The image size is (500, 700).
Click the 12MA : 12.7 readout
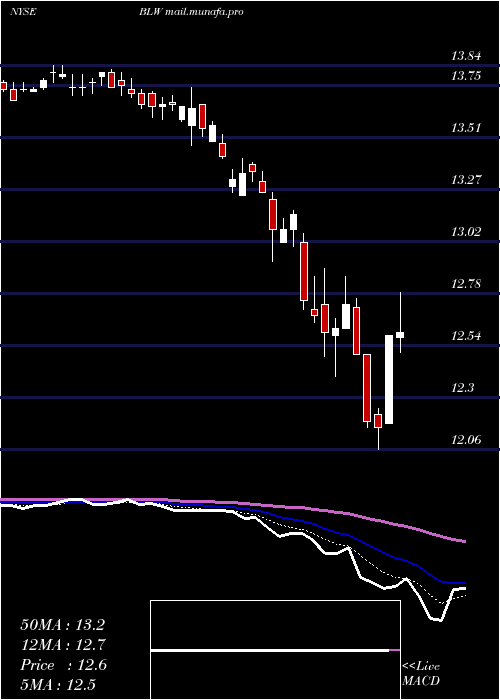coord(62,645)
